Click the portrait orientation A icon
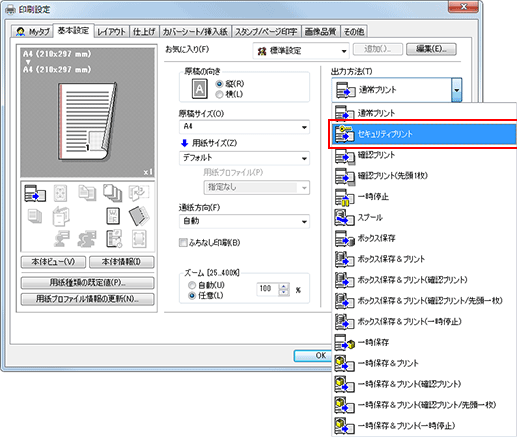Image resolution: width=517 pixels, height=437 pixels. click(199, 89)
